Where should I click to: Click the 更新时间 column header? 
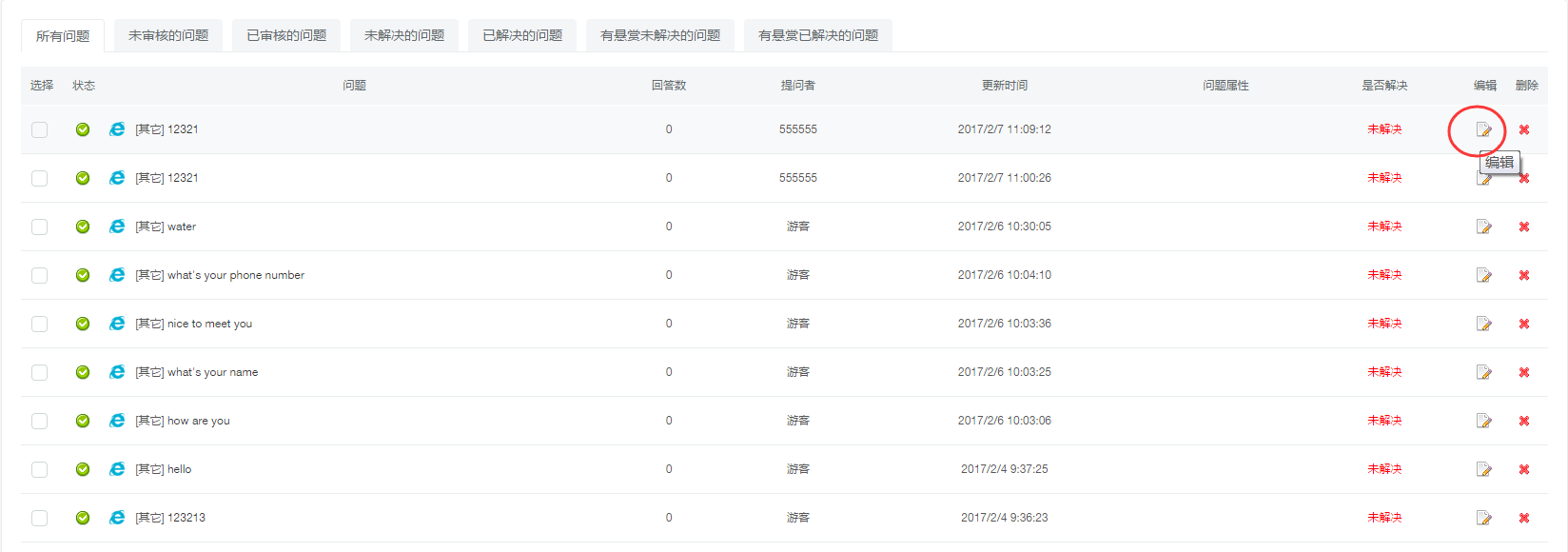[x=1005, y=86]
